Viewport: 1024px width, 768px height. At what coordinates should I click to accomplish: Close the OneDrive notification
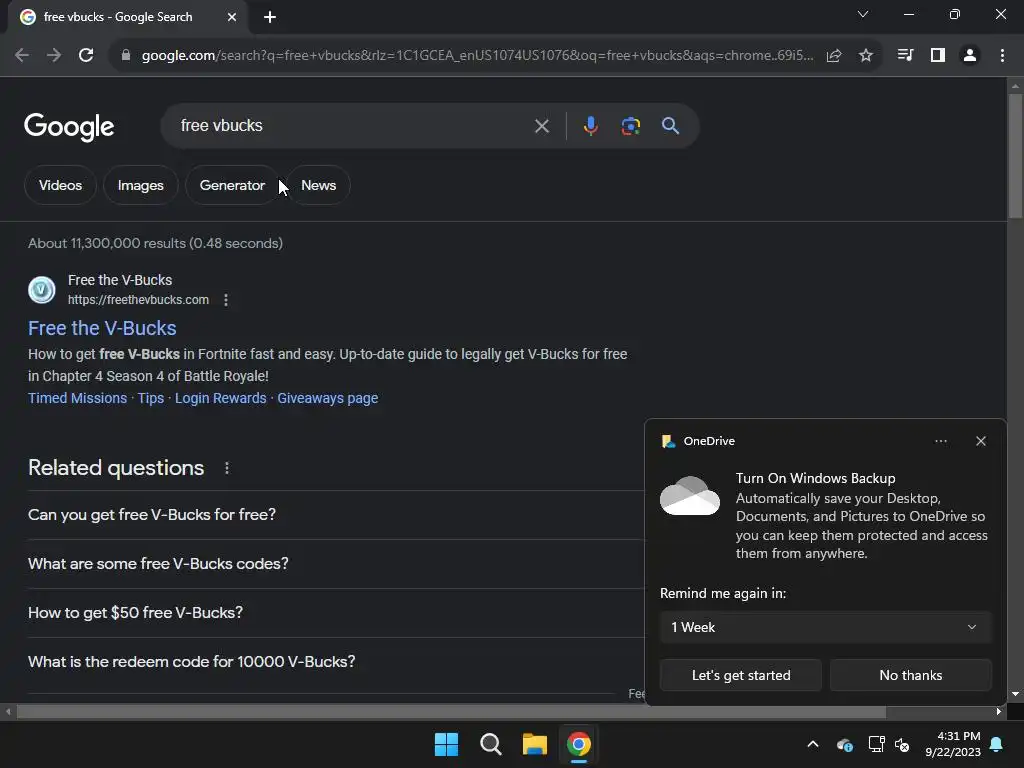tap(980, 441)
